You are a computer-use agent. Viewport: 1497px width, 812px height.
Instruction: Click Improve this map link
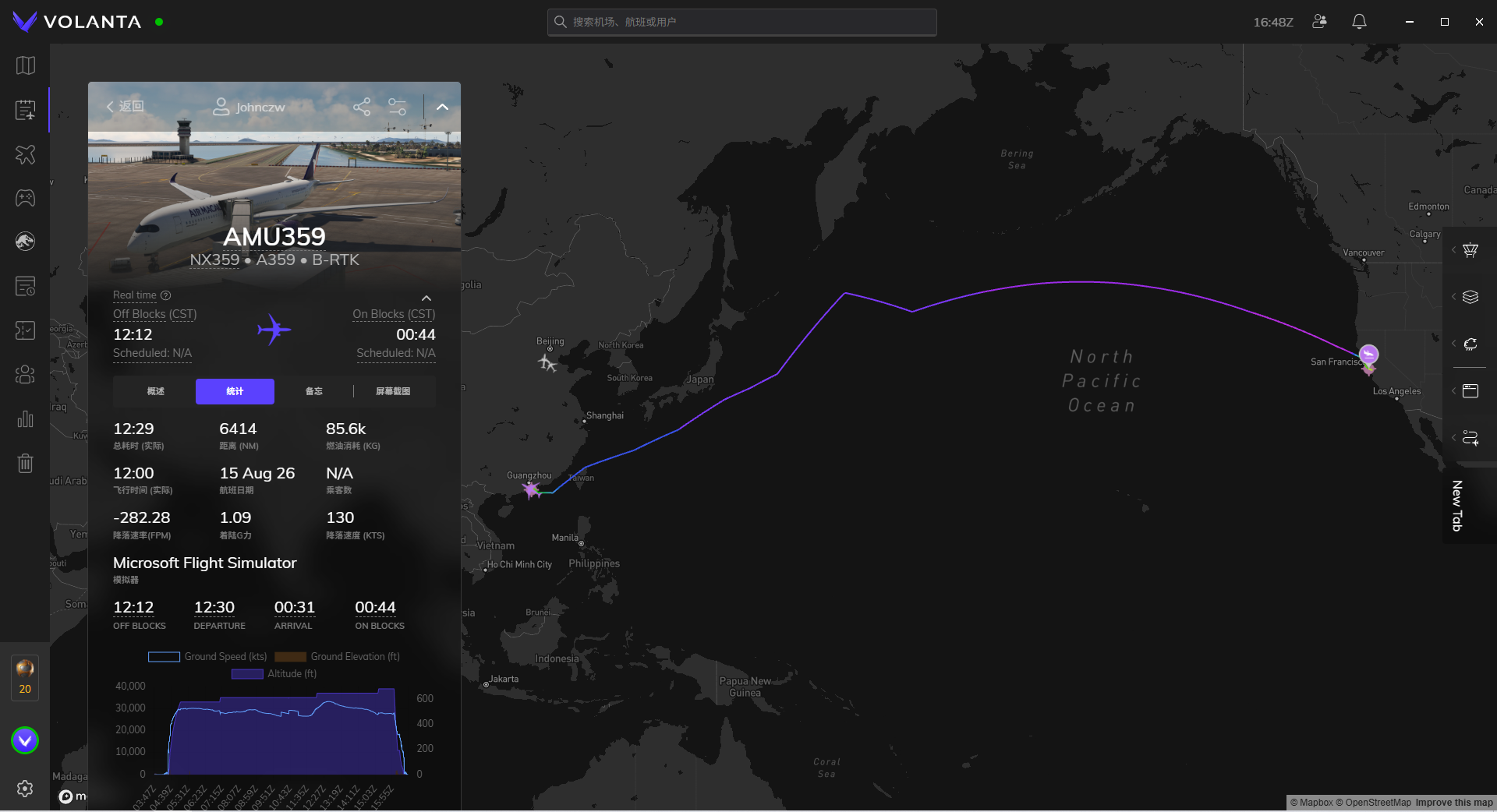1454,803
